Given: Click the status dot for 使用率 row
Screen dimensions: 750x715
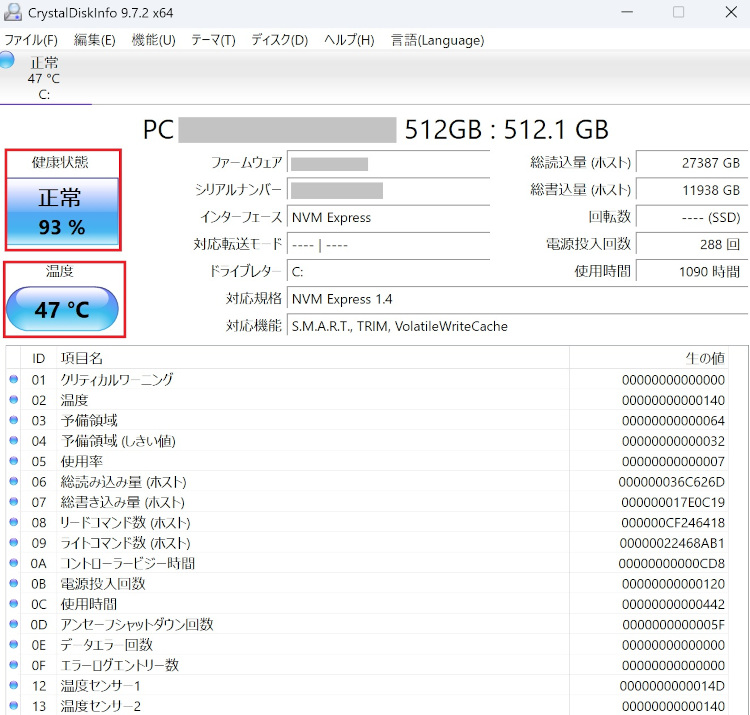Looking at the screenshot, I should coord(13,461).
